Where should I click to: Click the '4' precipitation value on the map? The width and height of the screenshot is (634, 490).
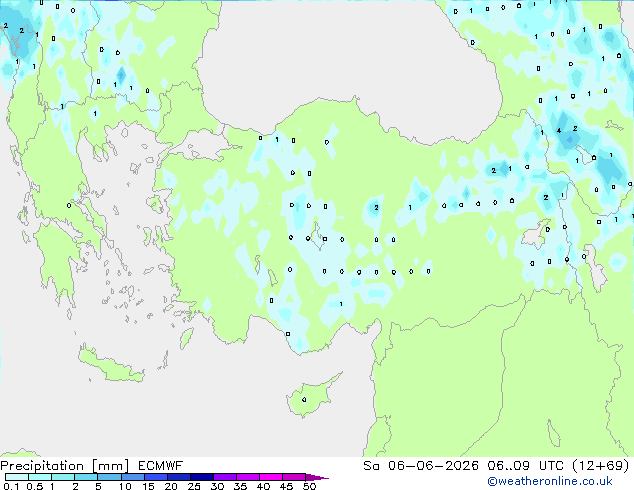pyautogui.click(x=559, y=131)
